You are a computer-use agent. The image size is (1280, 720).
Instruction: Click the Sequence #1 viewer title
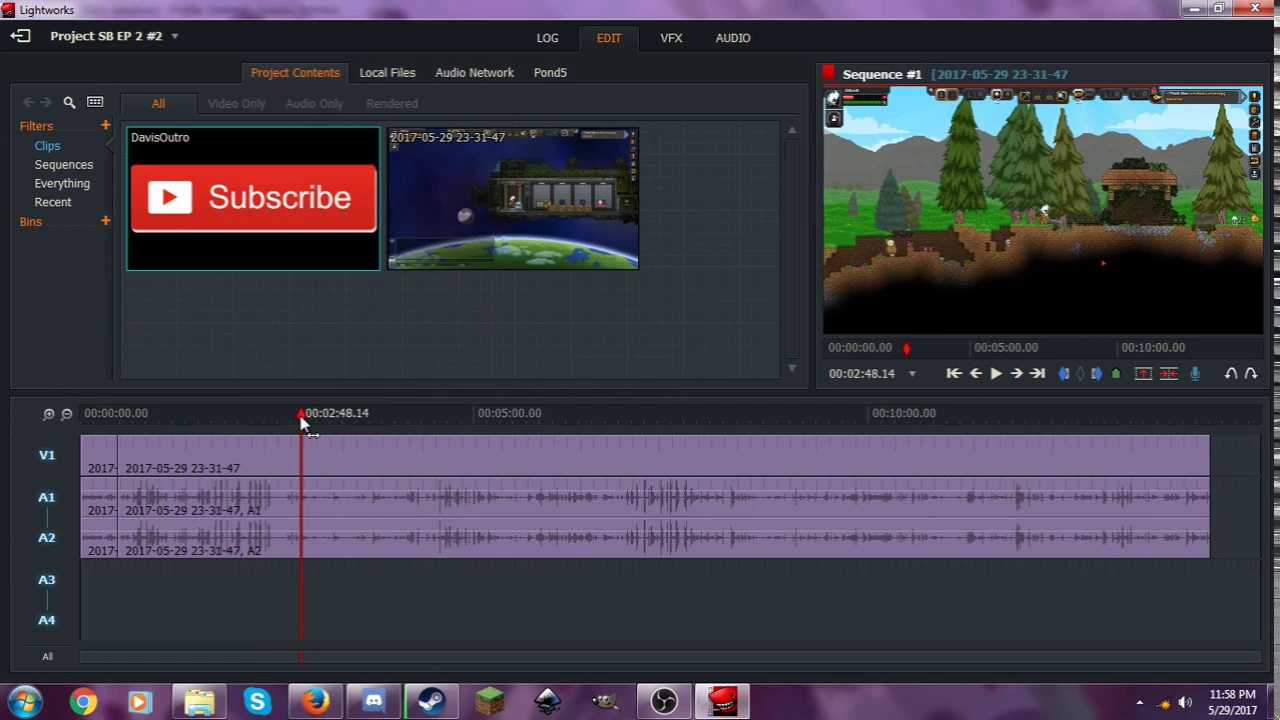(882, 74)
